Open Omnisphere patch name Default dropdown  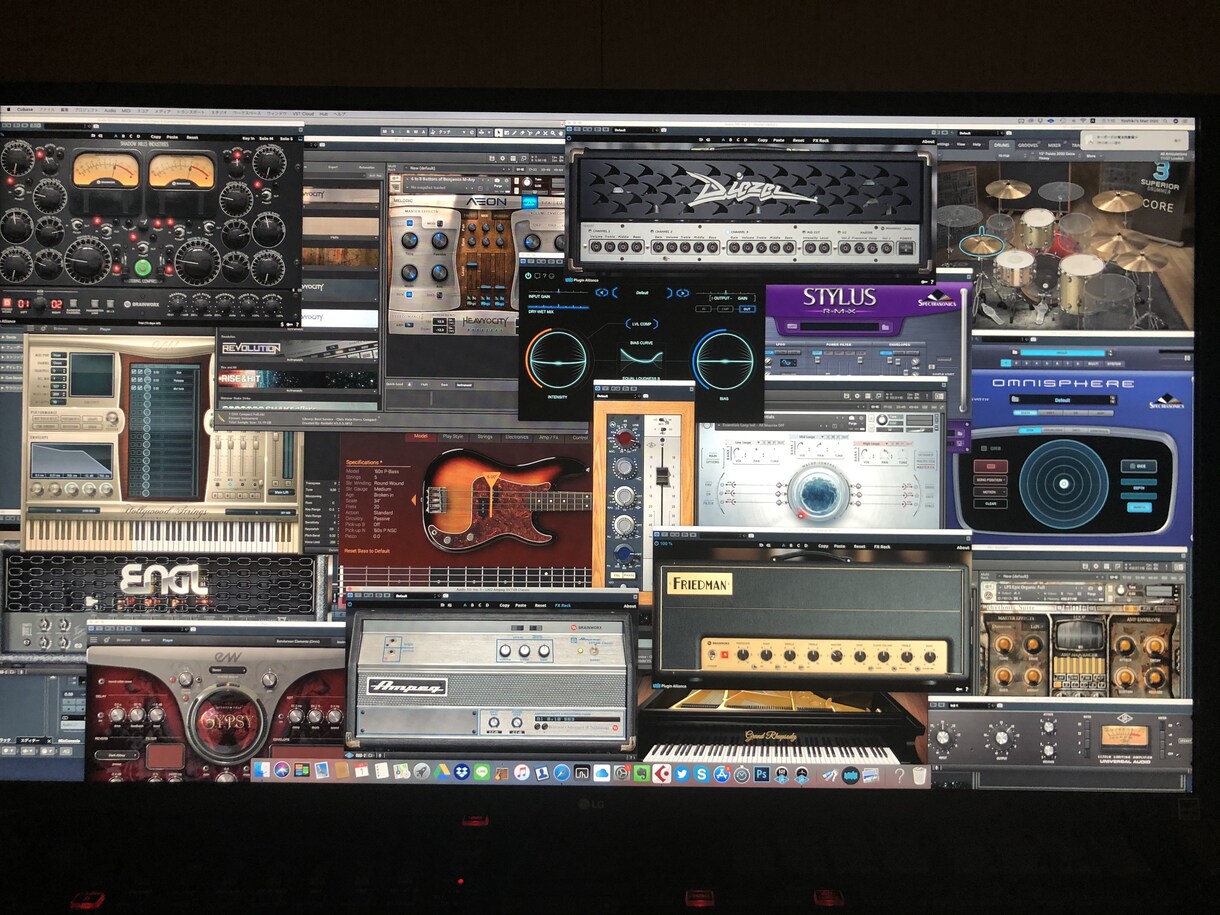click(x=1063, y=400)
